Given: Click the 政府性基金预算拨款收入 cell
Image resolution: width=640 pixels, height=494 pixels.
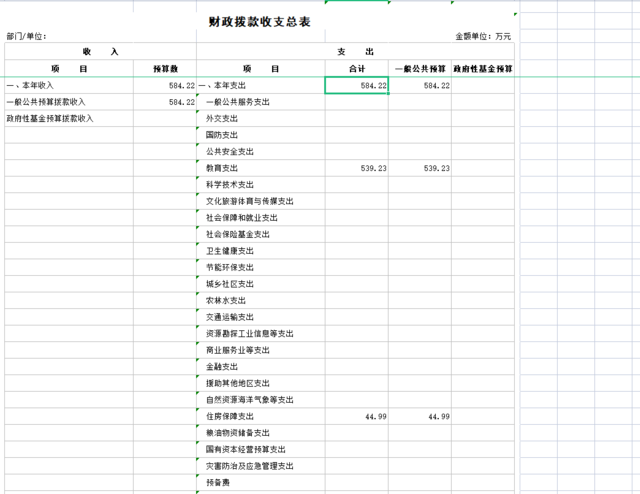Looking at the screenshot, I should (x=49, y=118).
